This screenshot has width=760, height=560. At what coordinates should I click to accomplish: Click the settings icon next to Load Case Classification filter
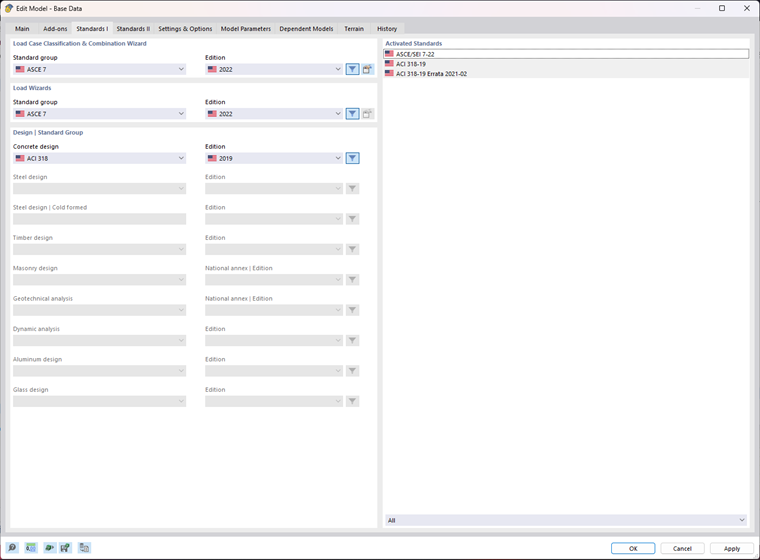[x=367, y=69]
